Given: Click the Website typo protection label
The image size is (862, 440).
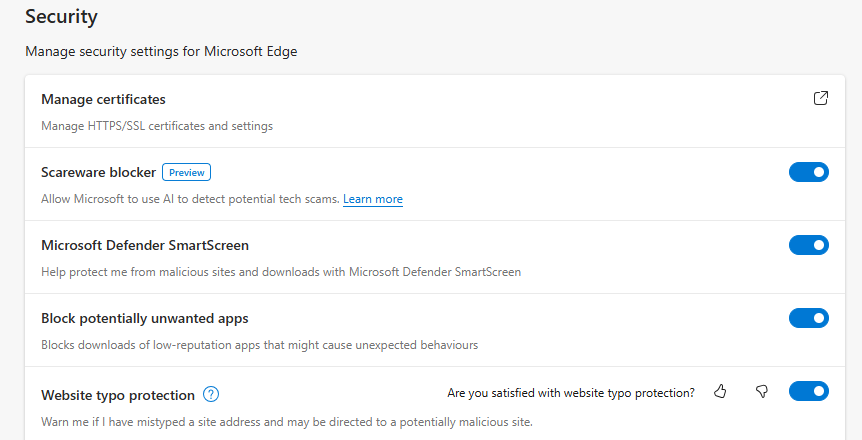Looking at the screenshot, I should point(118,395).
